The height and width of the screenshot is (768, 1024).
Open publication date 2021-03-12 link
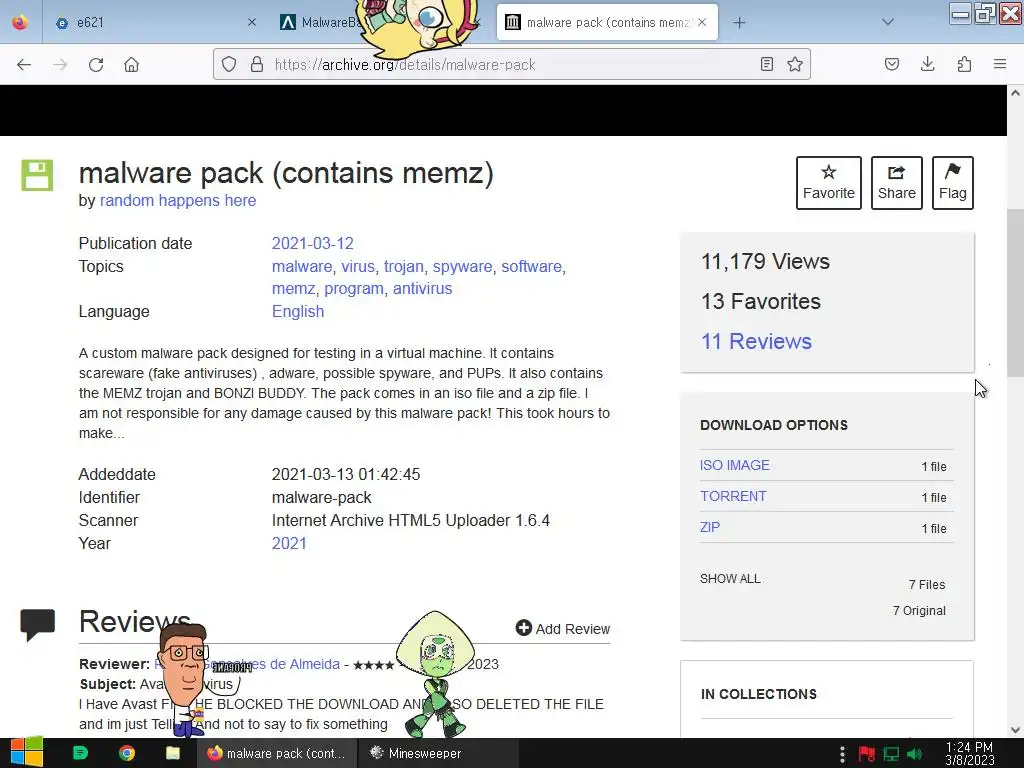point(313,244)
